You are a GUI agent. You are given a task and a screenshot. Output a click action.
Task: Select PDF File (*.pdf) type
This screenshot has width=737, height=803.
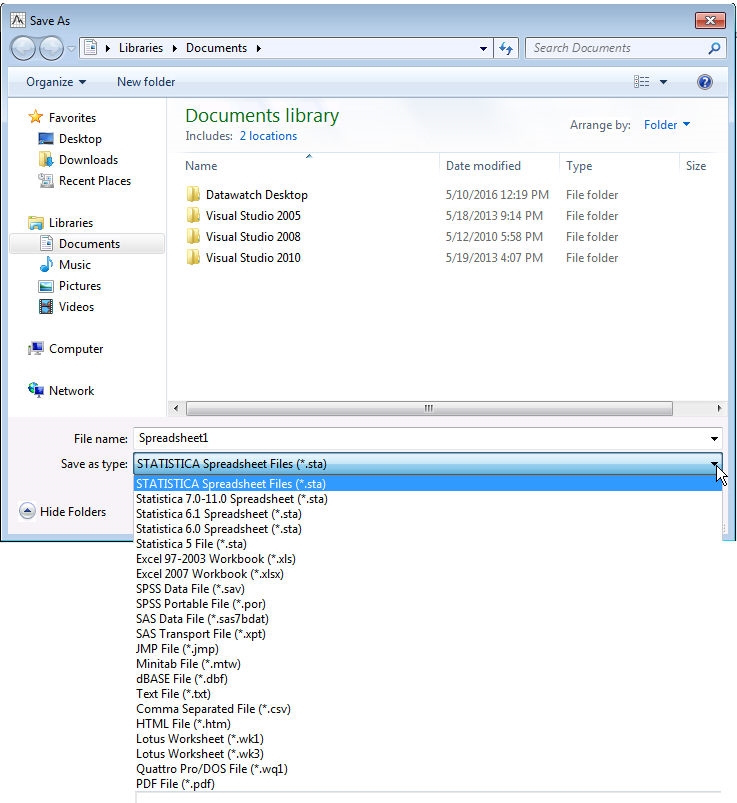[x=428, y=784]
